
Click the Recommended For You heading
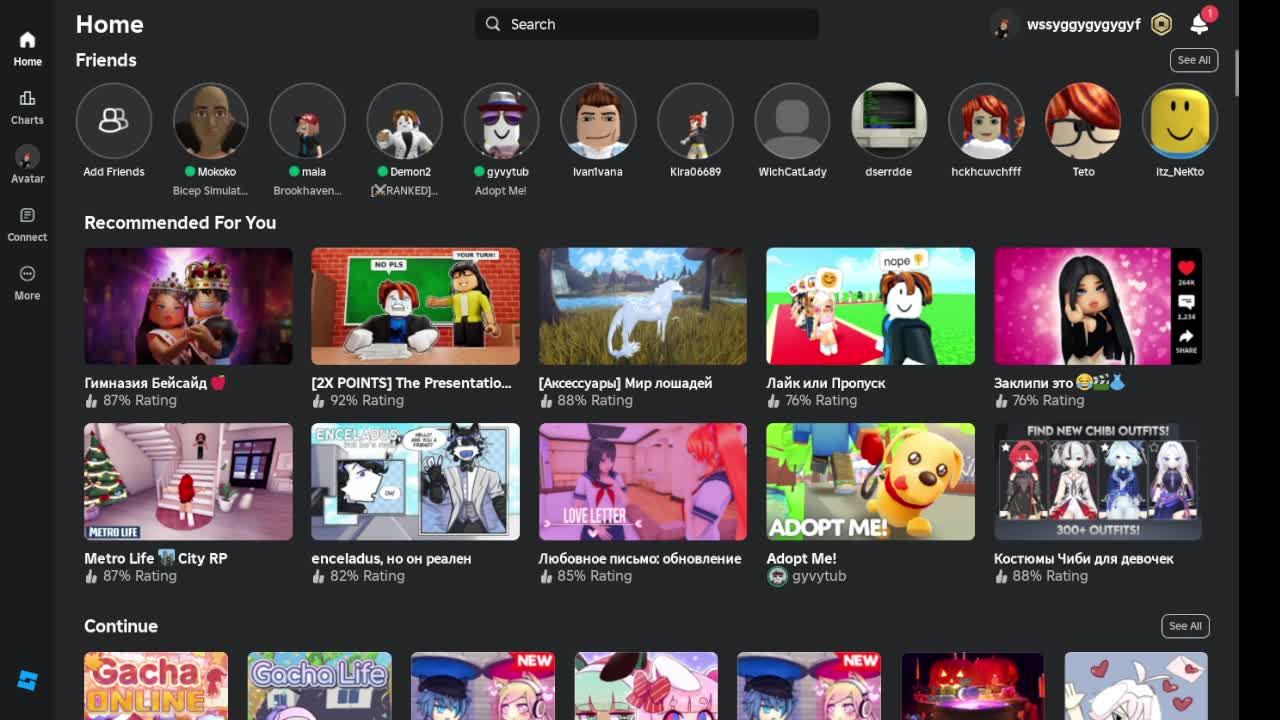click(180, 223)
